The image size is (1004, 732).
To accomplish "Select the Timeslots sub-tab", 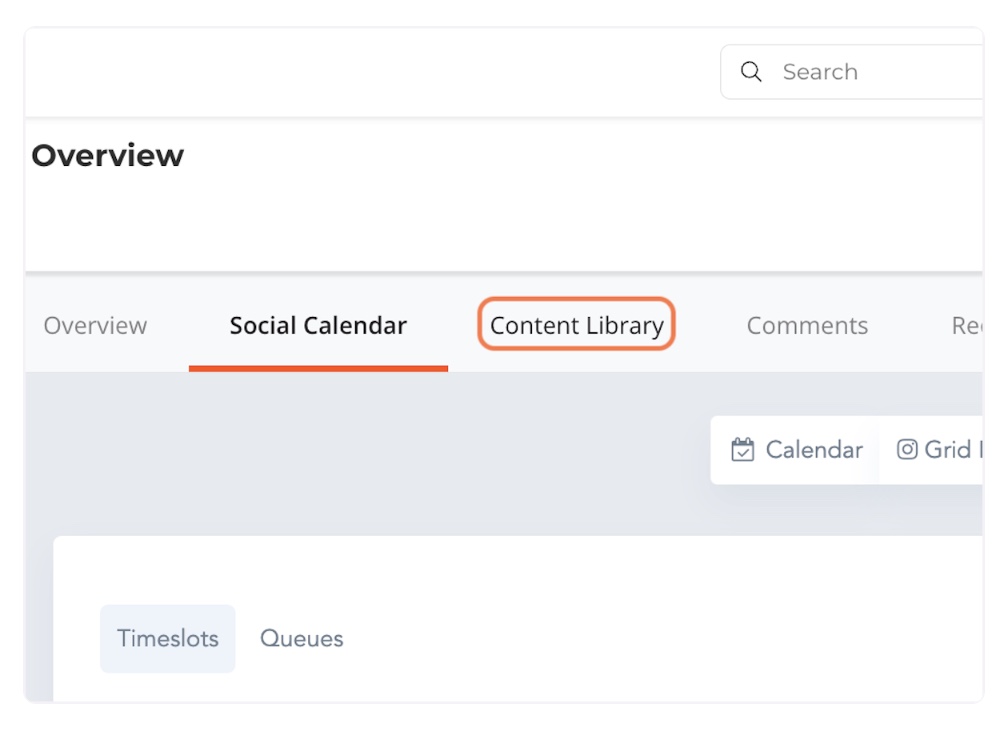I will [168, 639].
